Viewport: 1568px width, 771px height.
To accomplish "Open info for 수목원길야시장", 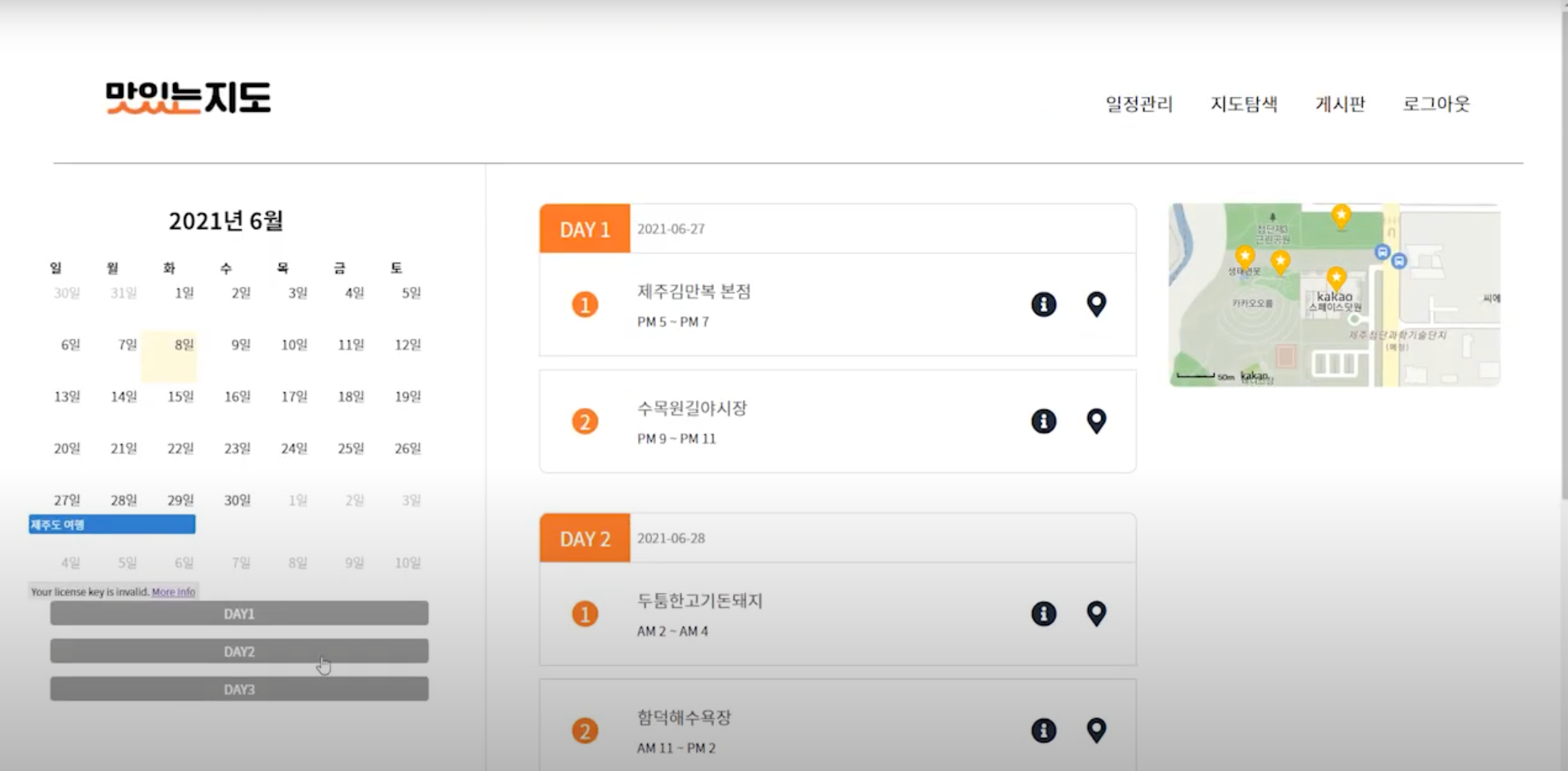I will click(x=1044, y=421).
